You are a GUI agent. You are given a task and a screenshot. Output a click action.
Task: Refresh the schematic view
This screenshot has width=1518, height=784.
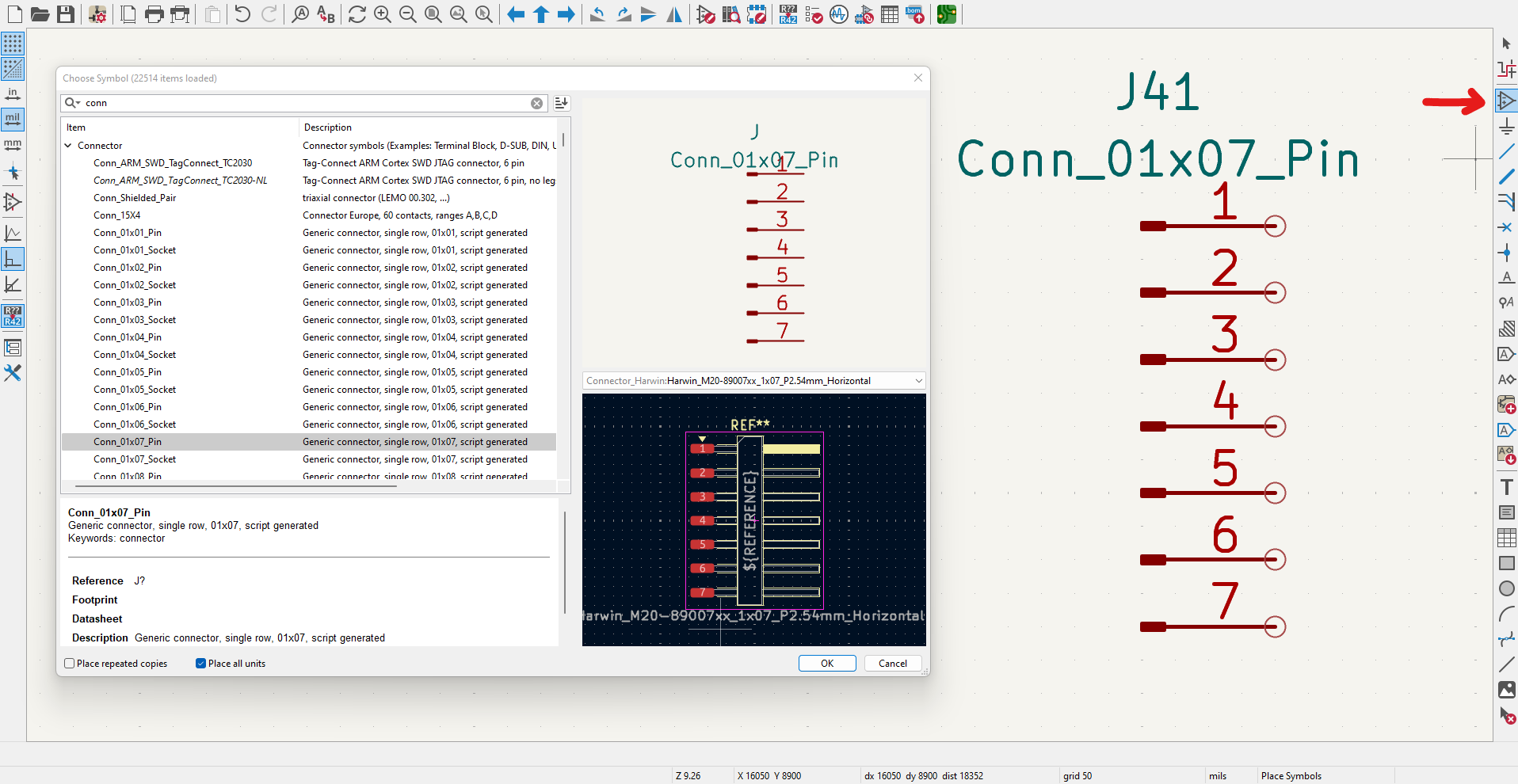tap(357, 14)
